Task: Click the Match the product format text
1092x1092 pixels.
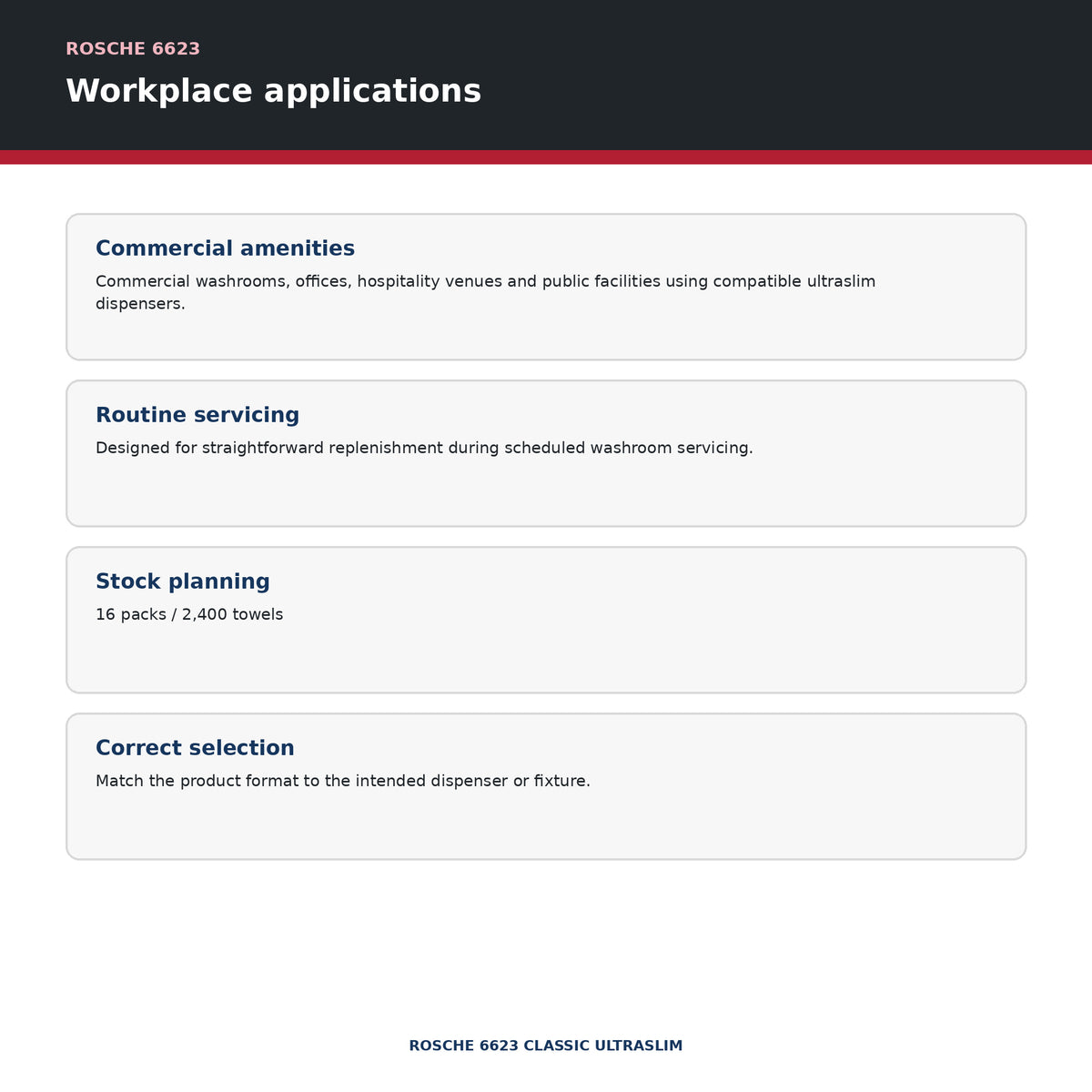Action: tap(343, 781)
